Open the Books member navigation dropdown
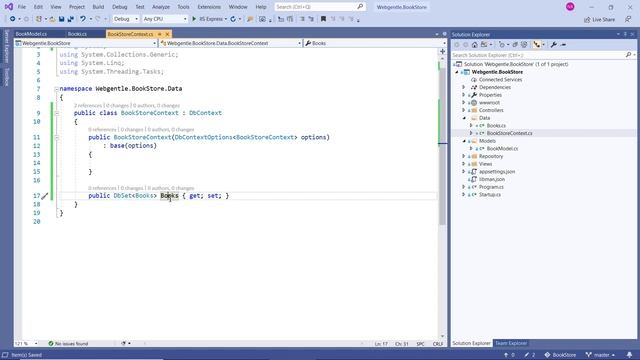This screenshot has width=640, height=360. coord(375,43)
